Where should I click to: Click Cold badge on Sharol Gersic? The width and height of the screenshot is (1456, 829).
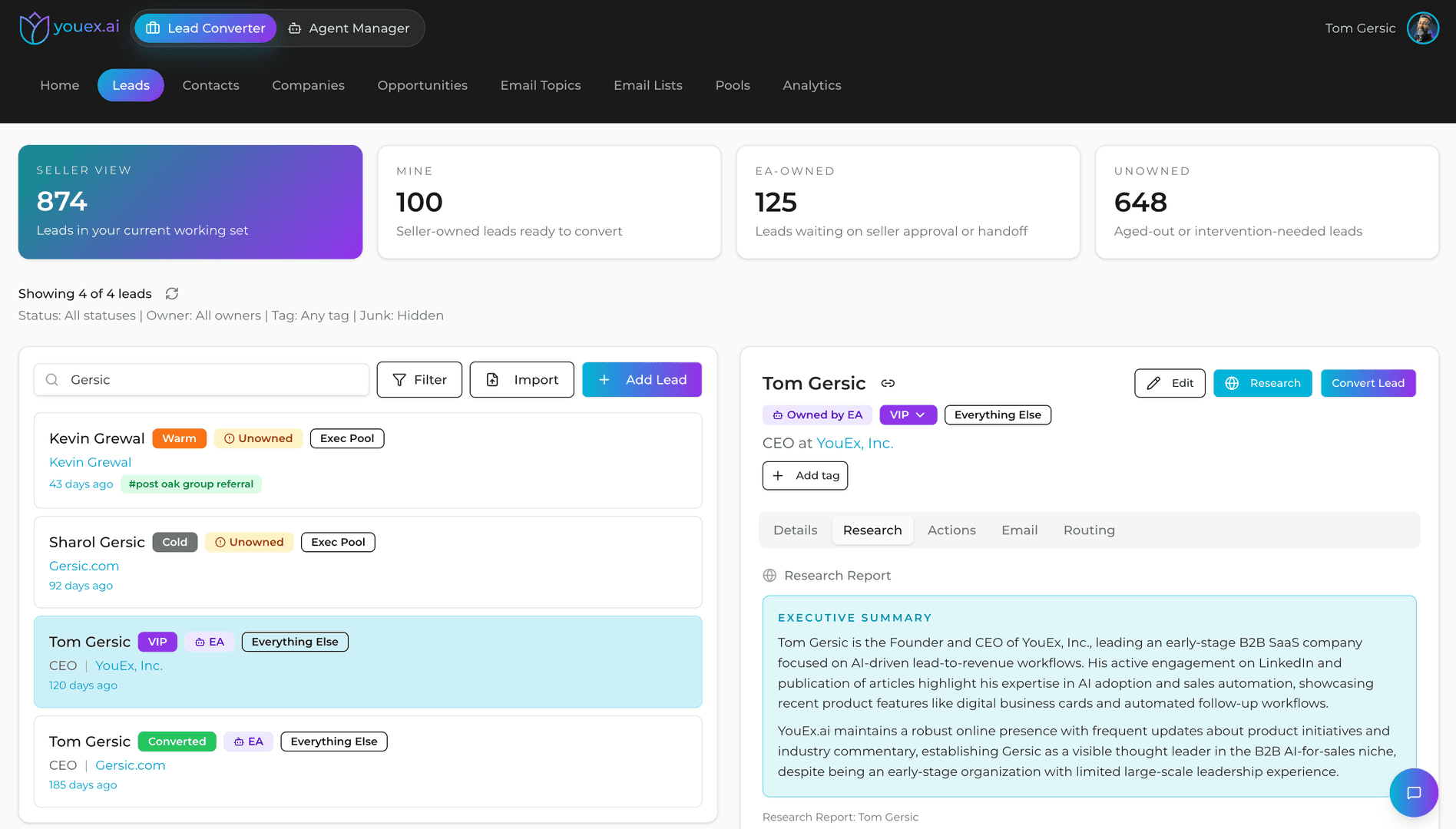tap(174, 542)
